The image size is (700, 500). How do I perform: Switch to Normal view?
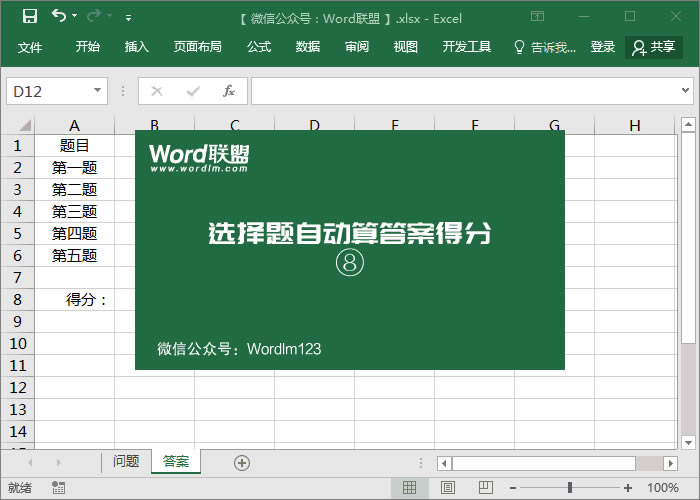point(409,488)
